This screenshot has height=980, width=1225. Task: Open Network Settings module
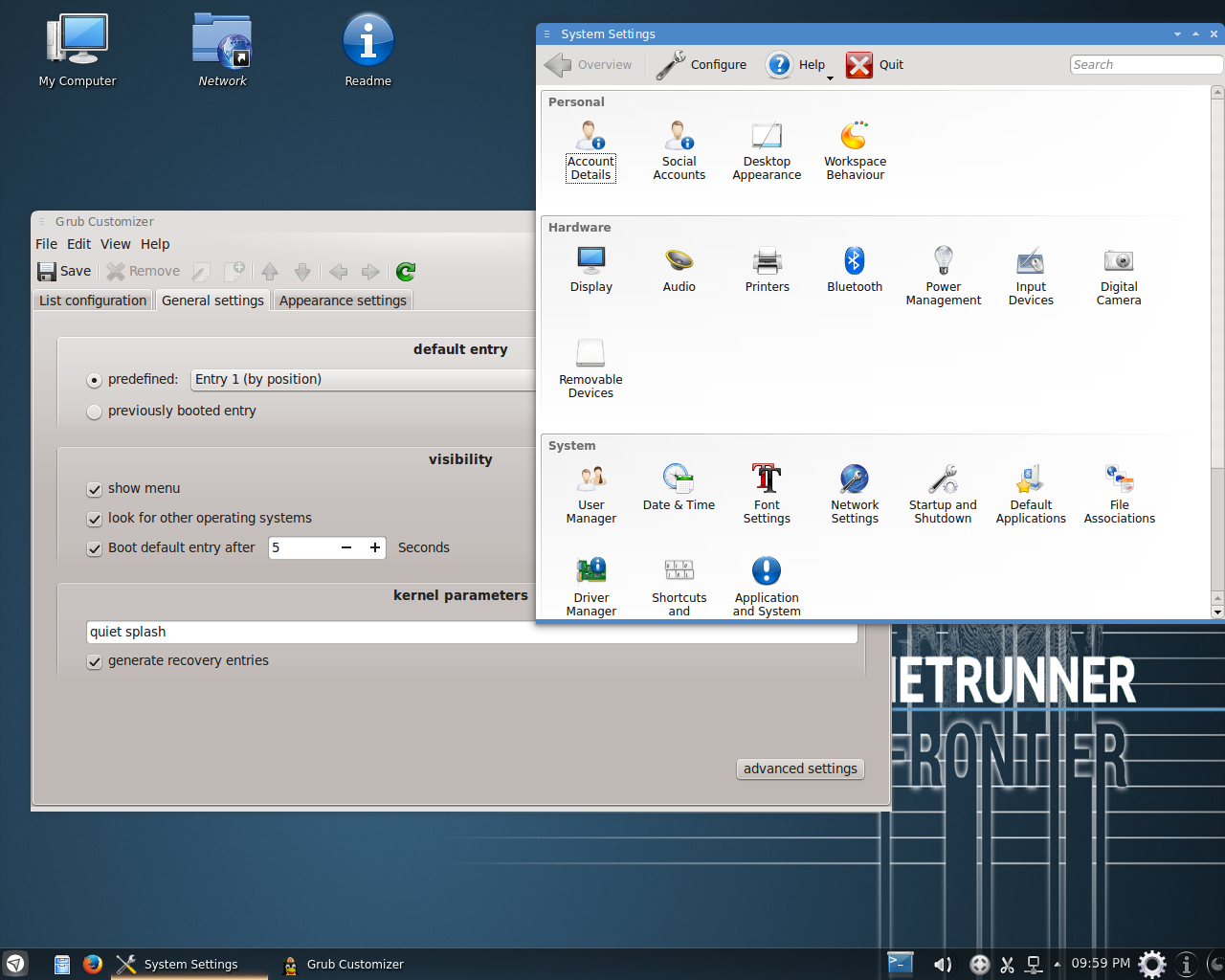pyautogui.click(x=855, y=495)
